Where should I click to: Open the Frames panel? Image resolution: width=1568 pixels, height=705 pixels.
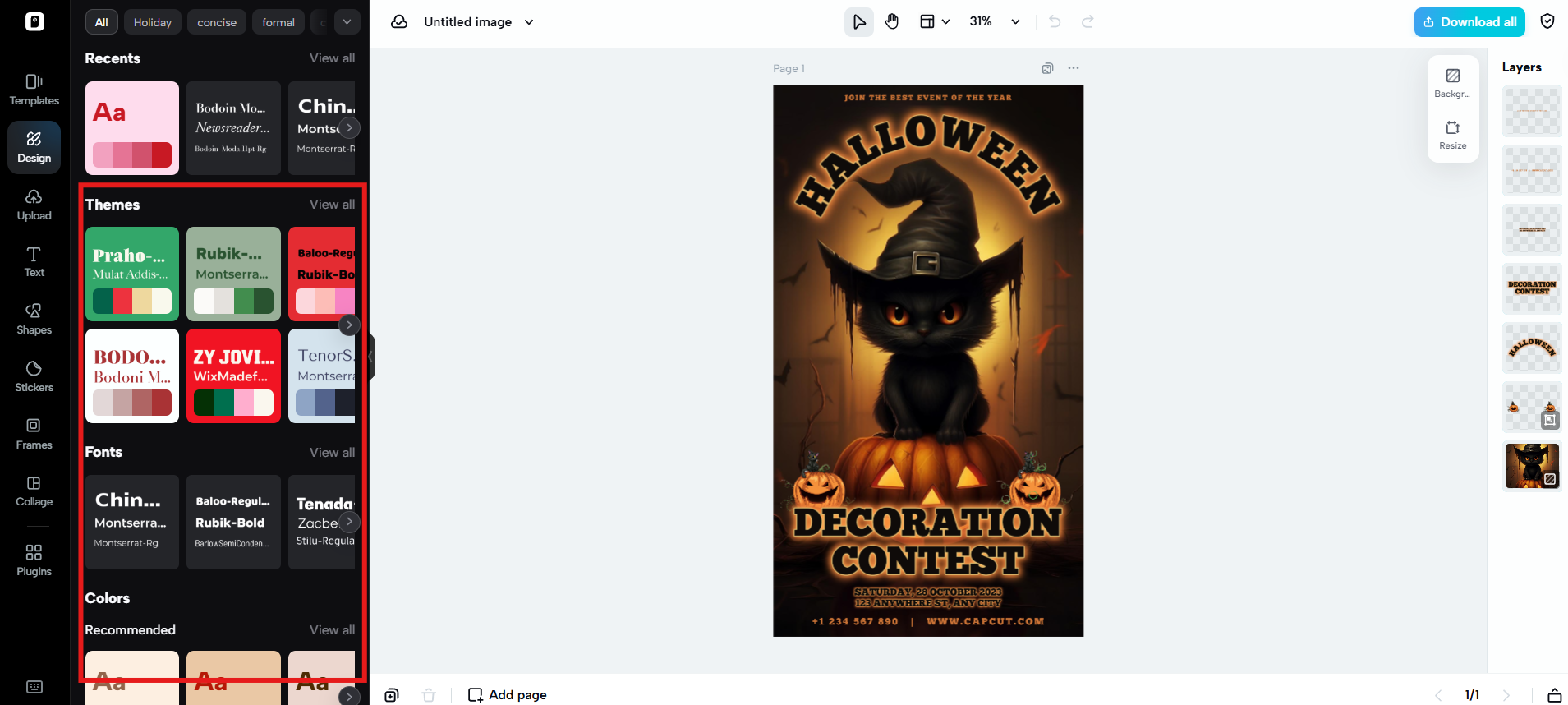tap(34, 434)
